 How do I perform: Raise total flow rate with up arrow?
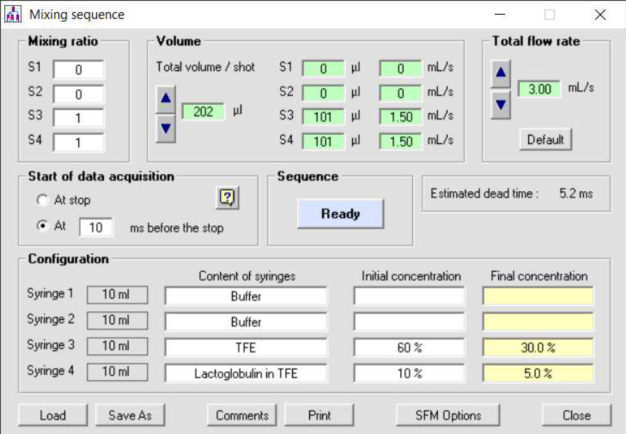pos(501,73)
